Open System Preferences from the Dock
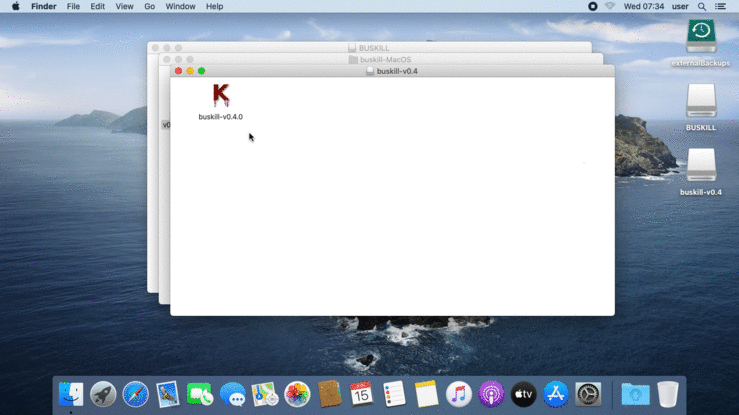Image resolution: width=739 pixels, height=415 pixels. point(588,394)
